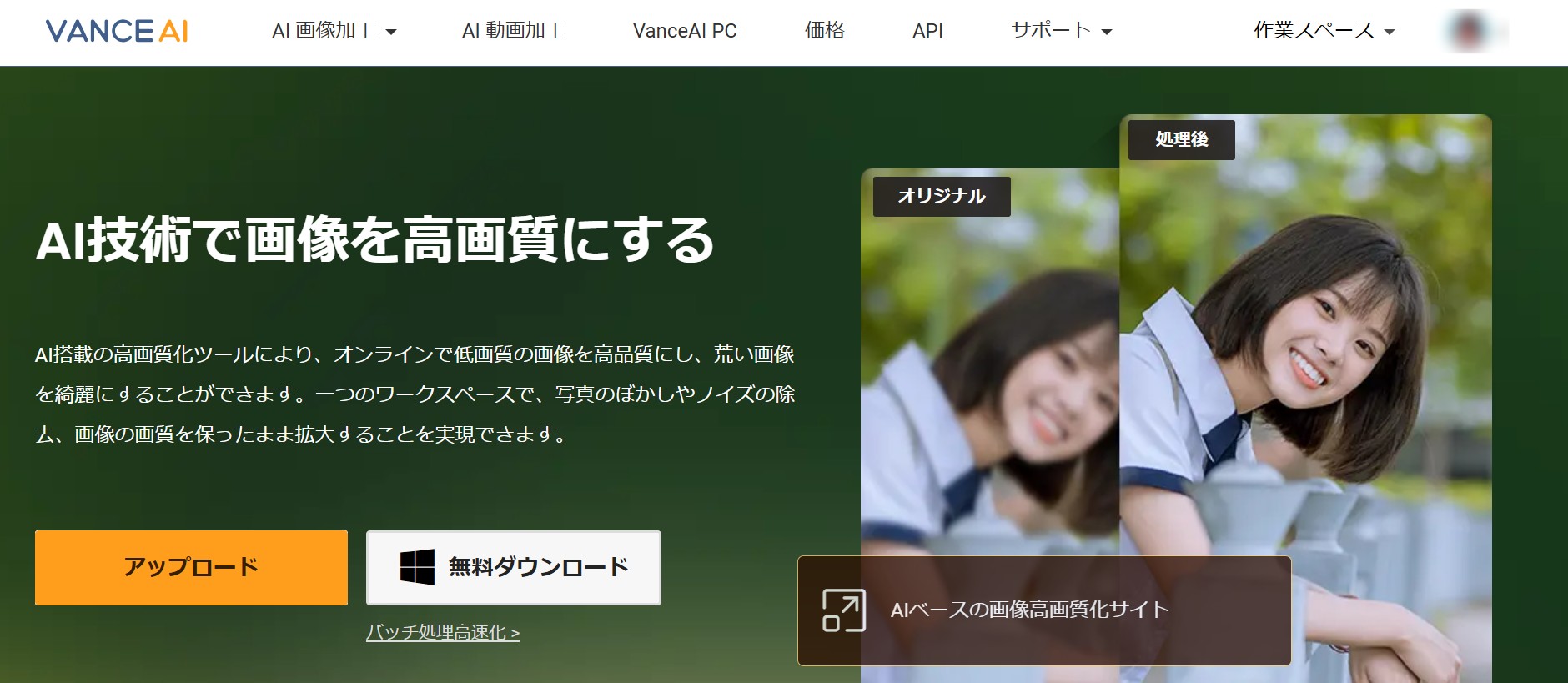Click the AIベースの画像高画質化サイト caption text
Image resolution: width=1568 pixels, height=683 pixels.
click(x=1029, y=610)
